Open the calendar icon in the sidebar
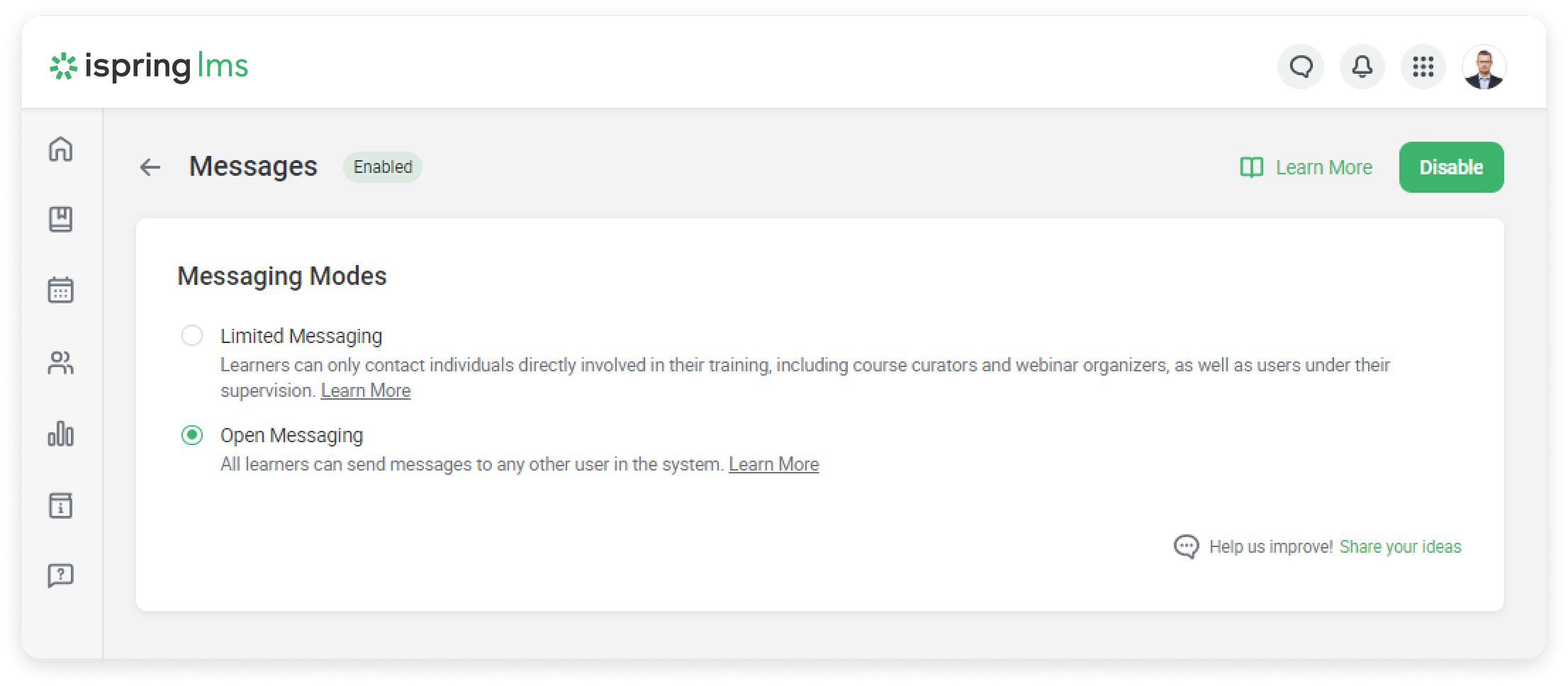 (61, 290)
